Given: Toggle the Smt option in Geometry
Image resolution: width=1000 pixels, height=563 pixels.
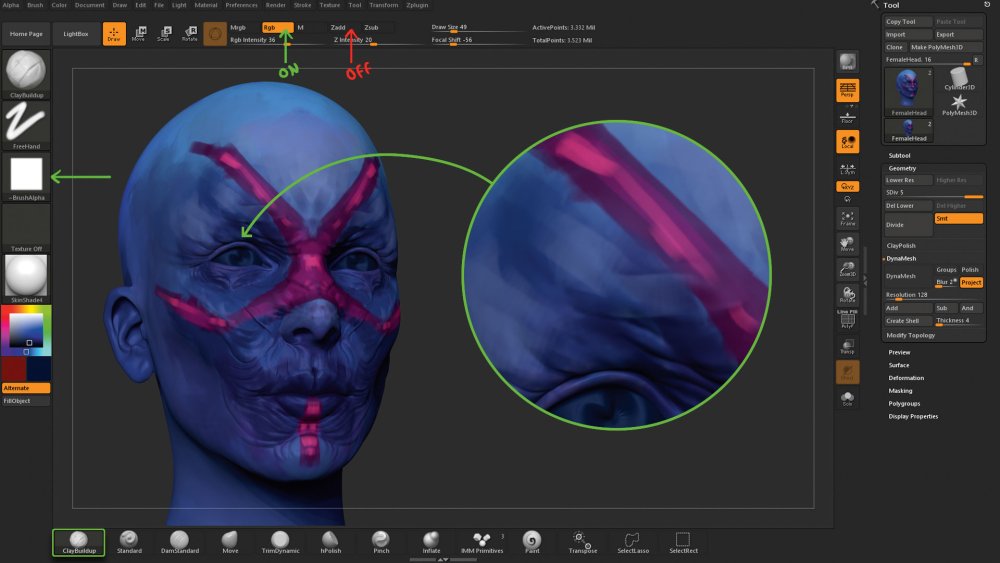Looking at the screenshot, I should 958,218.
